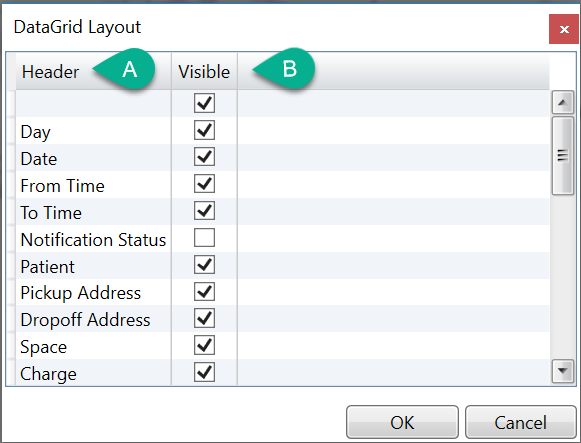Click the green B callout marker

286,69
